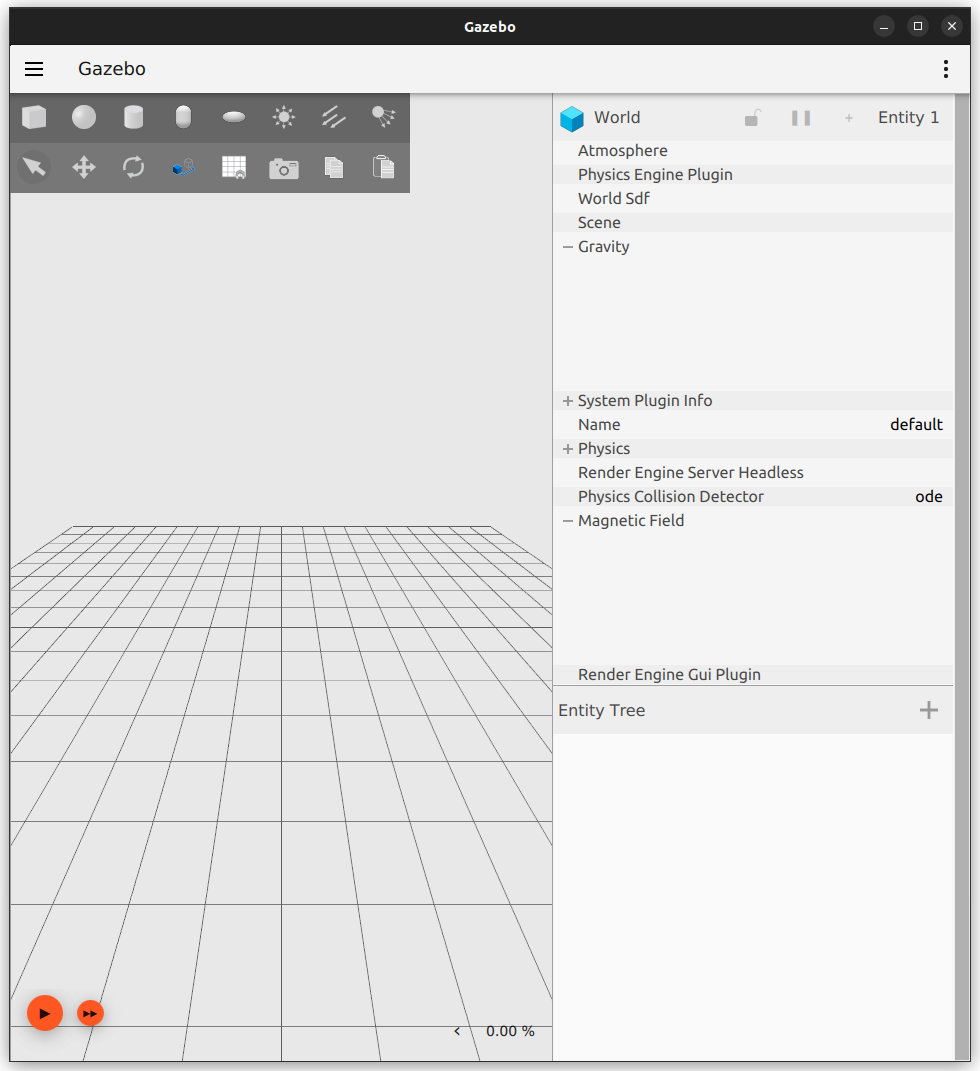Screen dimensions: 980x1071
Task: Add a spot light
Action: click(x=383, y=117)
